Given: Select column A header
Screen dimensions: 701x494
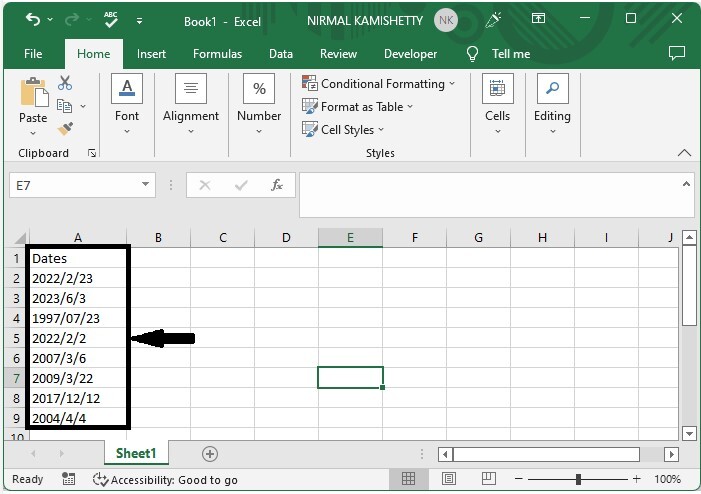Looking at the screenshot, I should [x=78, y=238].
